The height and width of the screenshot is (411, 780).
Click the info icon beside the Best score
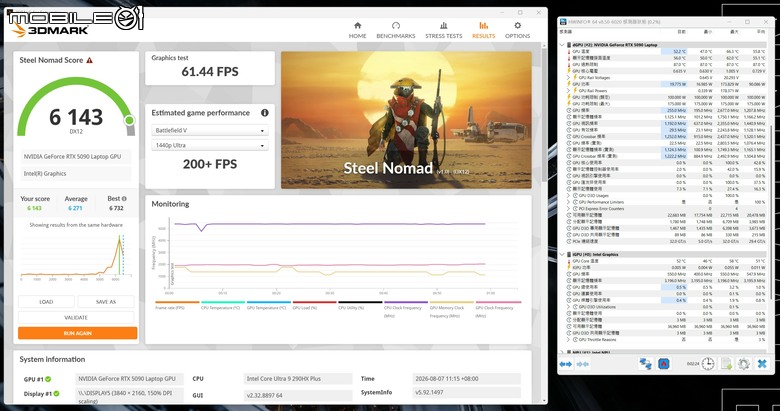[x=124, y=199]
